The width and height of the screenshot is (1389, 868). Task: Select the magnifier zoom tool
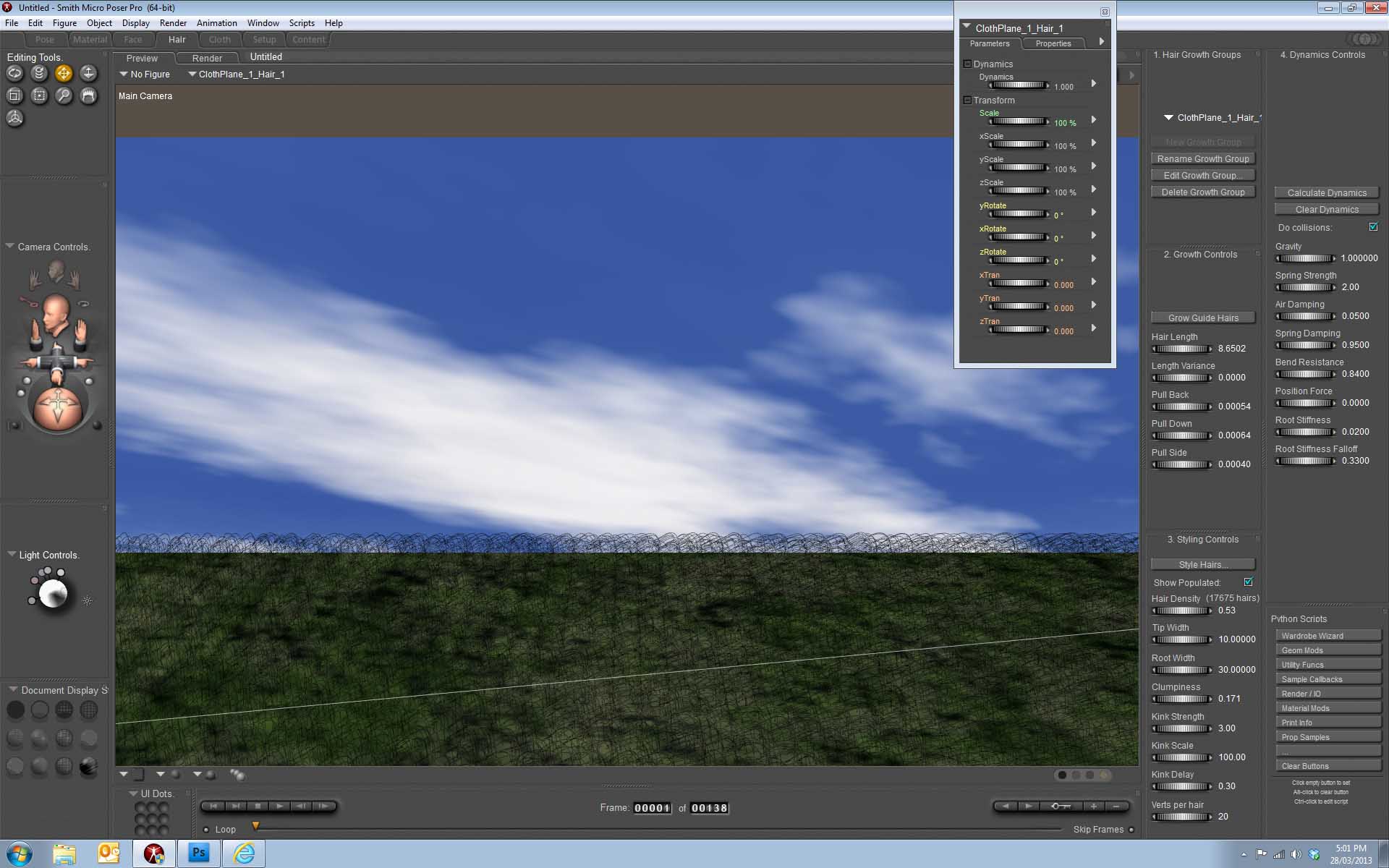(64, 95)
